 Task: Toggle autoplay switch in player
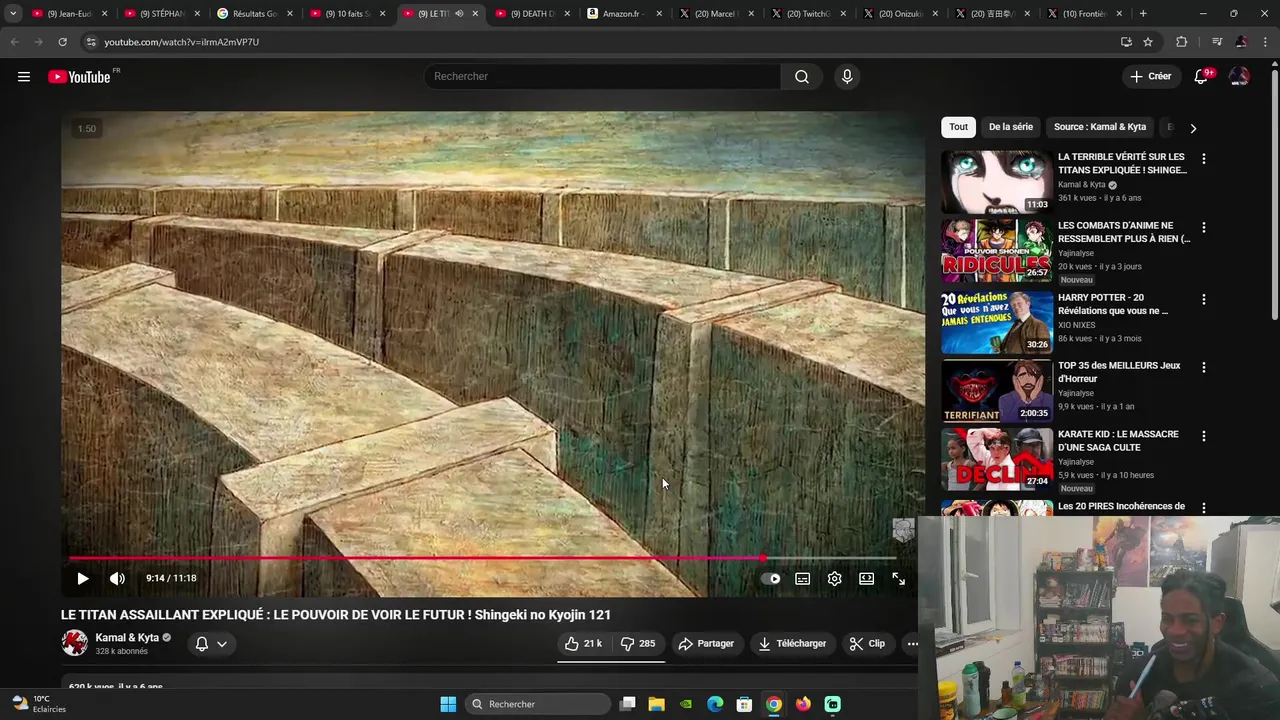click(771, 578)
